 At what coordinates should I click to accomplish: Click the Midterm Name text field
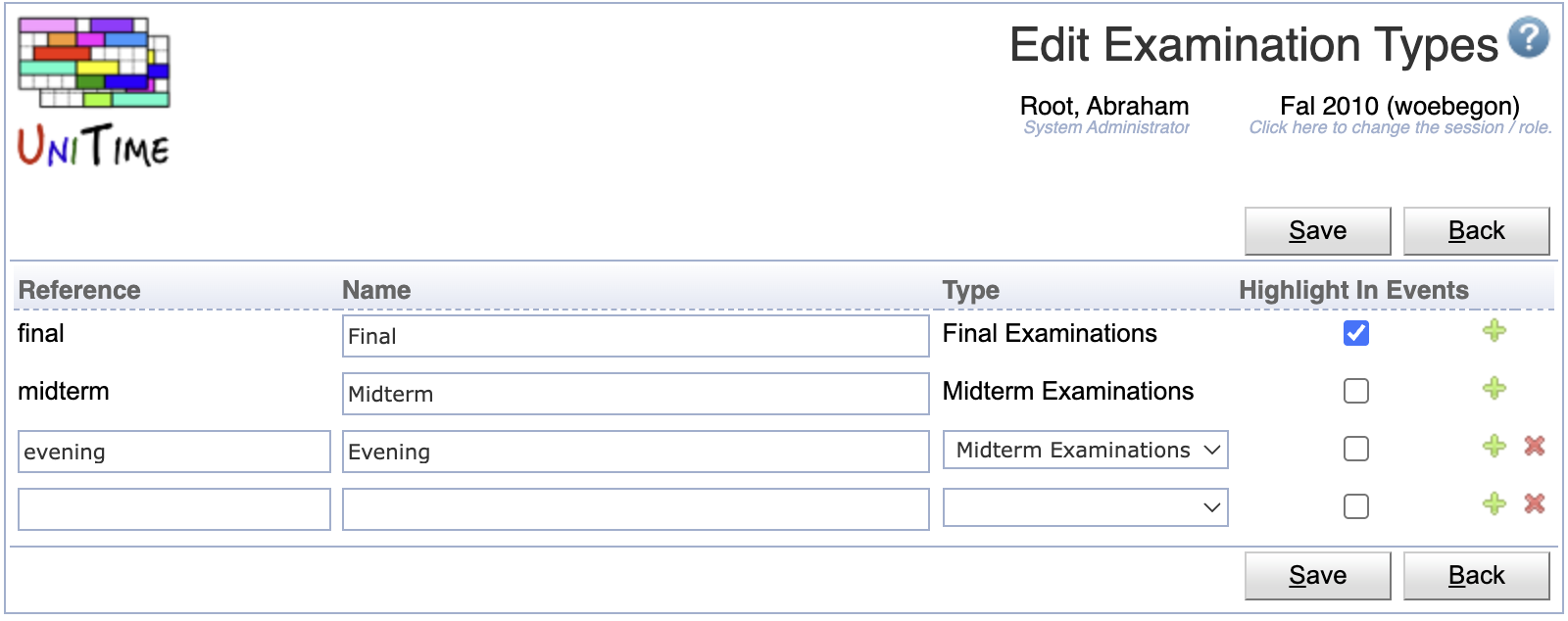[x=635, y=394]
